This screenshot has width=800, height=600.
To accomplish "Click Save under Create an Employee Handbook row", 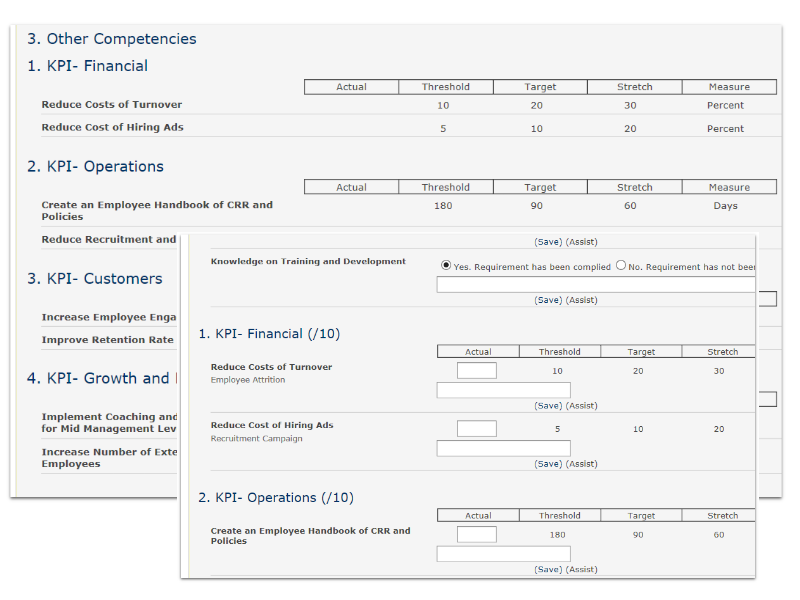I will [x=548, y=569].
